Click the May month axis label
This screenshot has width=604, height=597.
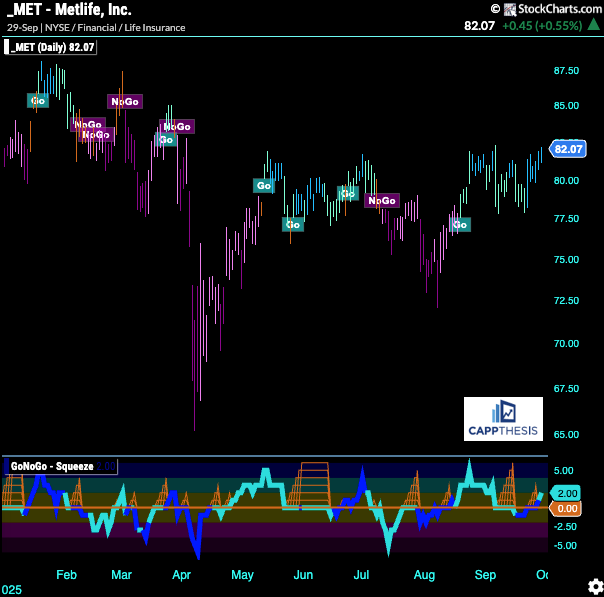(x=242, y=575)
